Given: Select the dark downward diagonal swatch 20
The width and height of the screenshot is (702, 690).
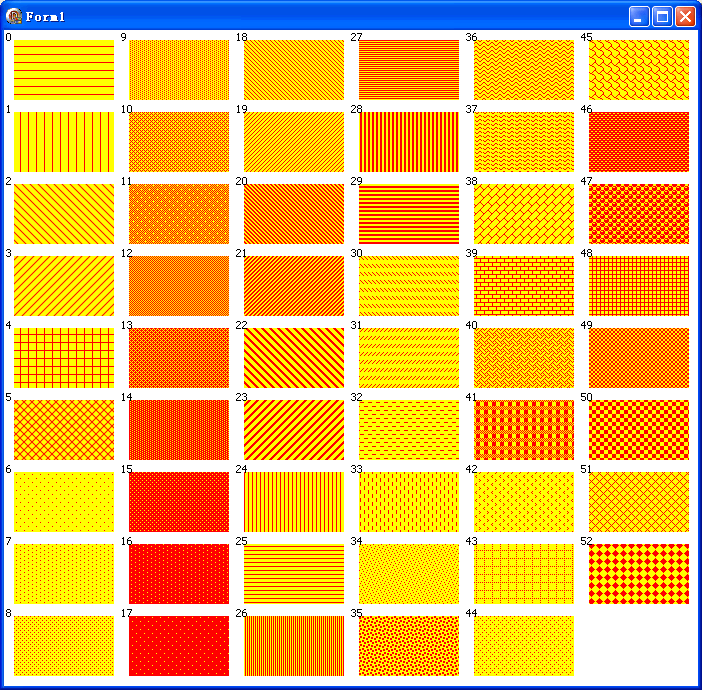Looking at the screenshot, I should tap(294, 214).
